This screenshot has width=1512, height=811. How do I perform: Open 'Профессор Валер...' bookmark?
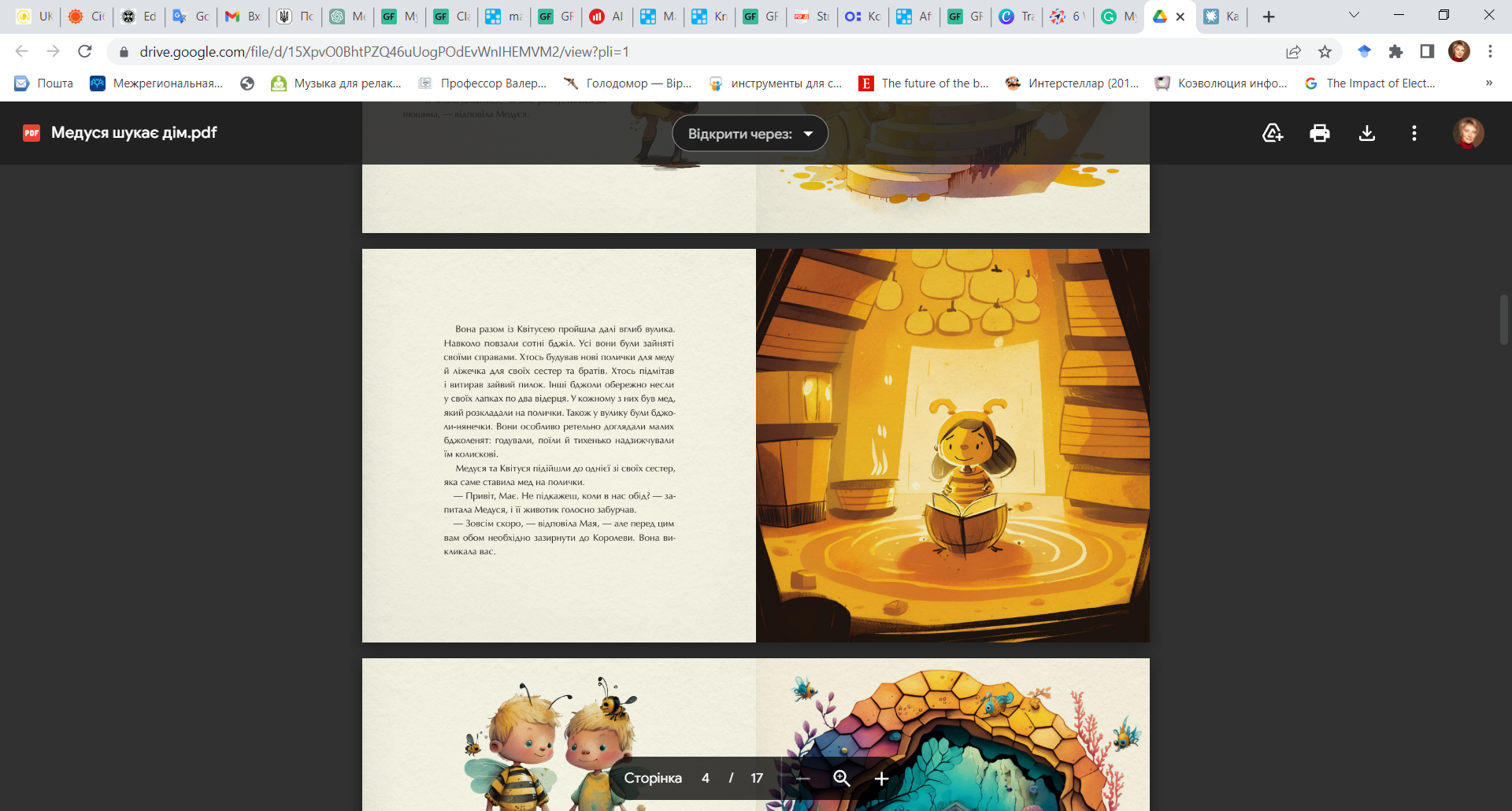pos(482,83)
